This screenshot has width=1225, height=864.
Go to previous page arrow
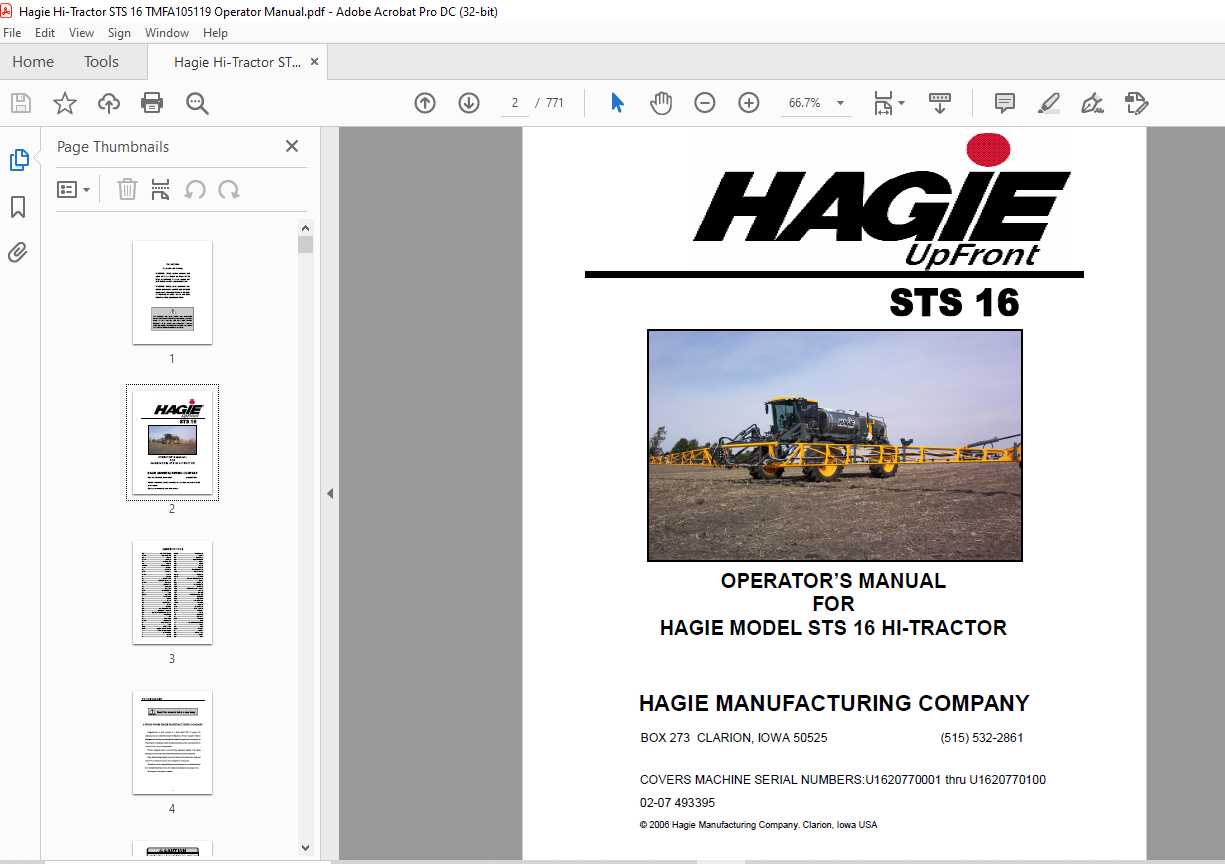click(425, 103)
